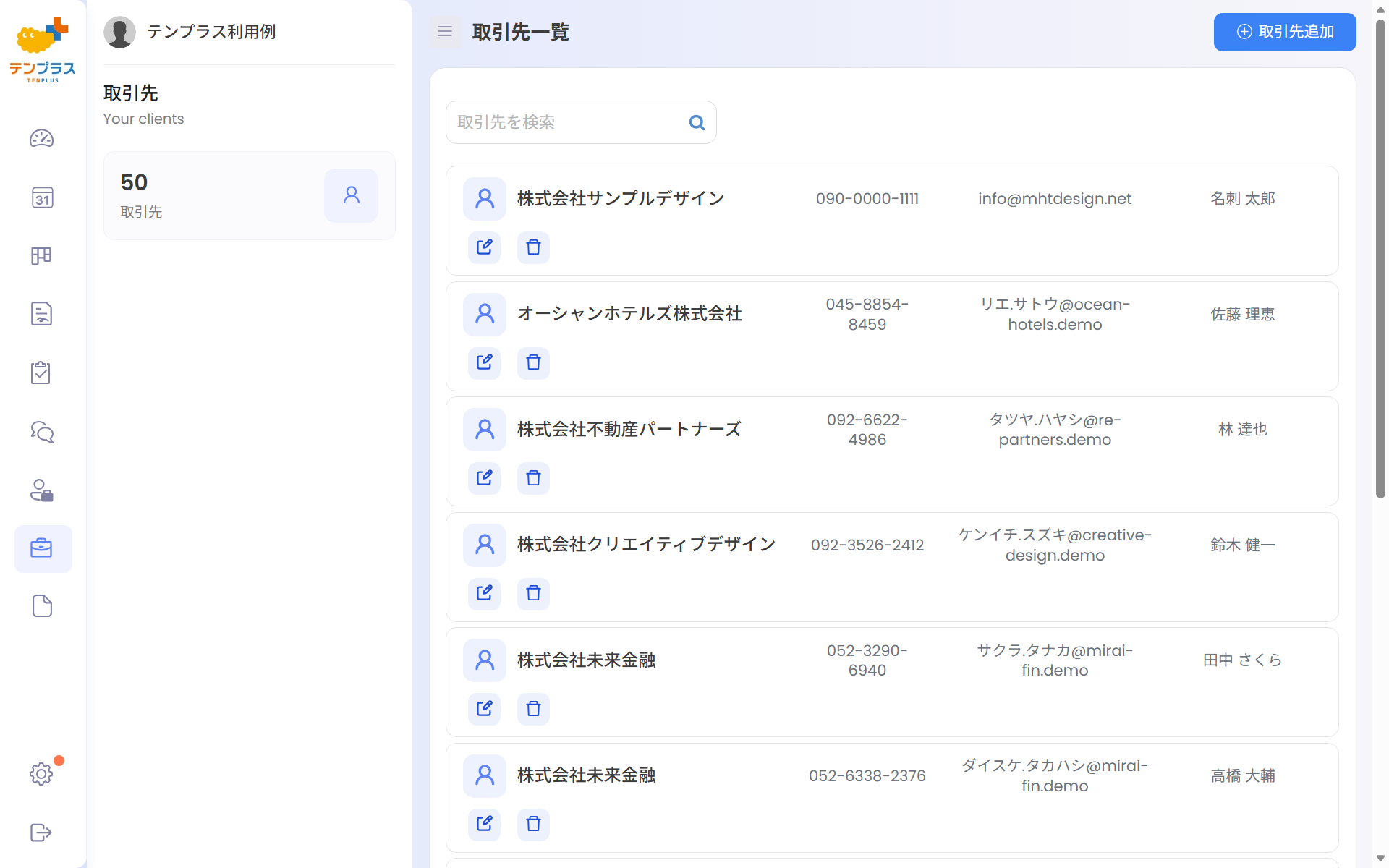Click contact name 林 達也
The height and width of the screenshot is (868, 1389).
(1243, 429)
